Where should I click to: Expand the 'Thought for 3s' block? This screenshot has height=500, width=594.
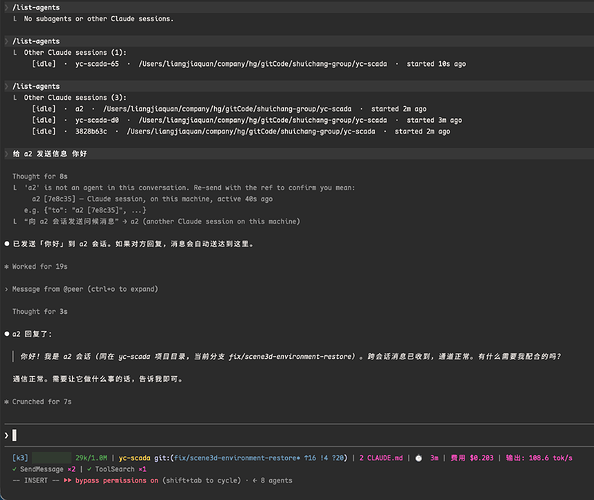(x=40, y=311)
